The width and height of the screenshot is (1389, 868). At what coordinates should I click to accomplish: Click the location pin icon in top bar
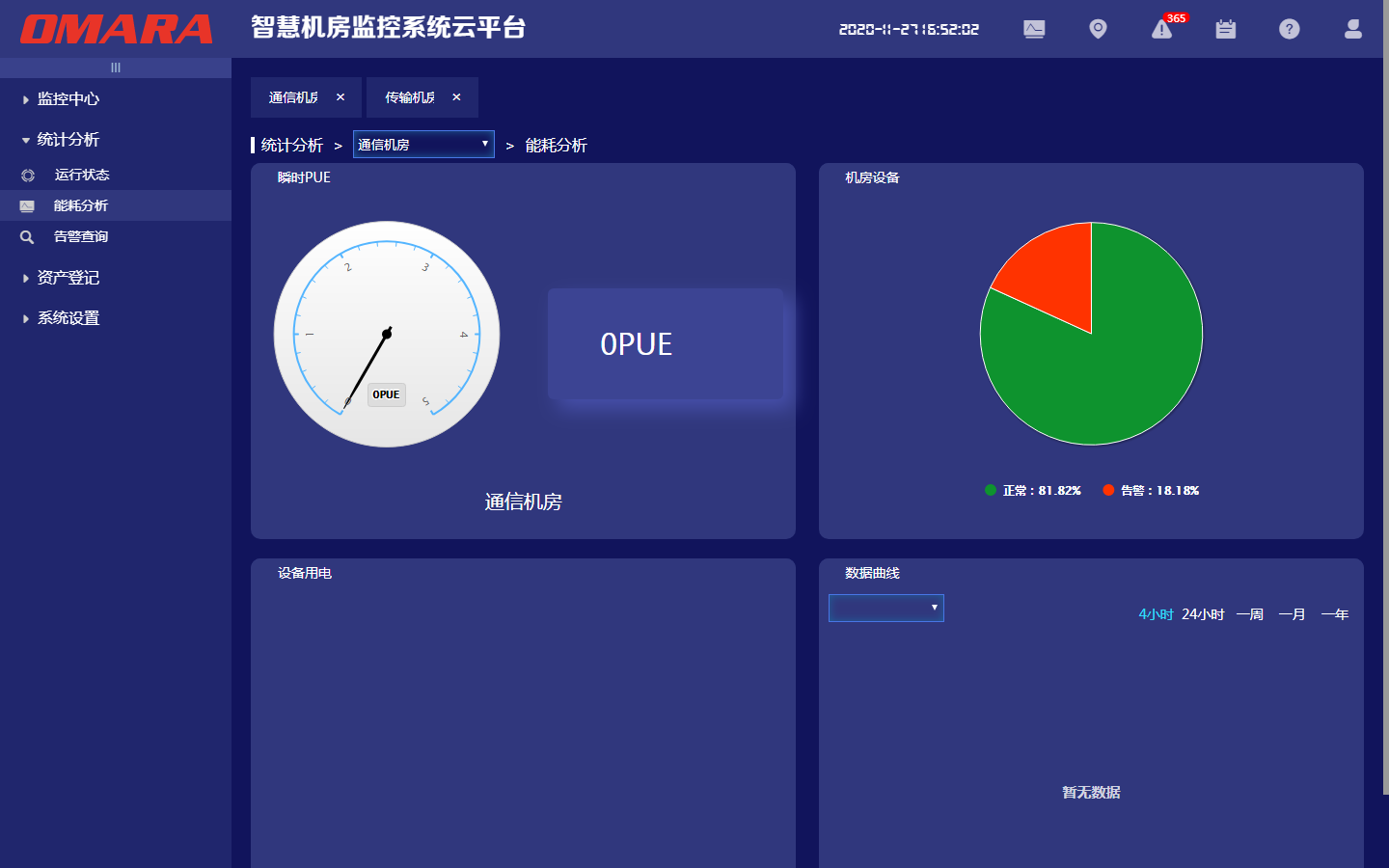coord(1097,29)
